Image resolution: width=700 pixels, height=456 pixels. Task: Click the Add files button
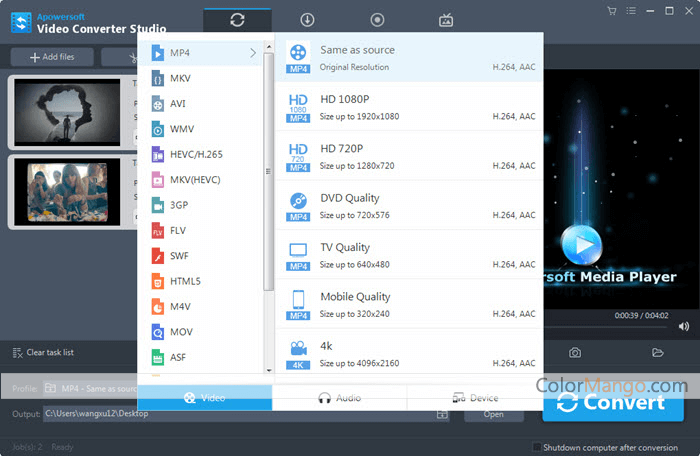click(x=51, y=58)
